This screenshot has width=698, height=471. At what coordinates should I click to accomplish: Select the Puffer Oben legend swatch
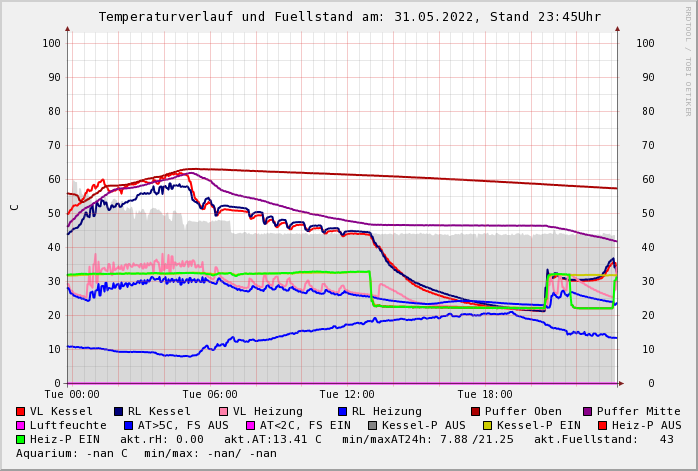pos(476,411)
